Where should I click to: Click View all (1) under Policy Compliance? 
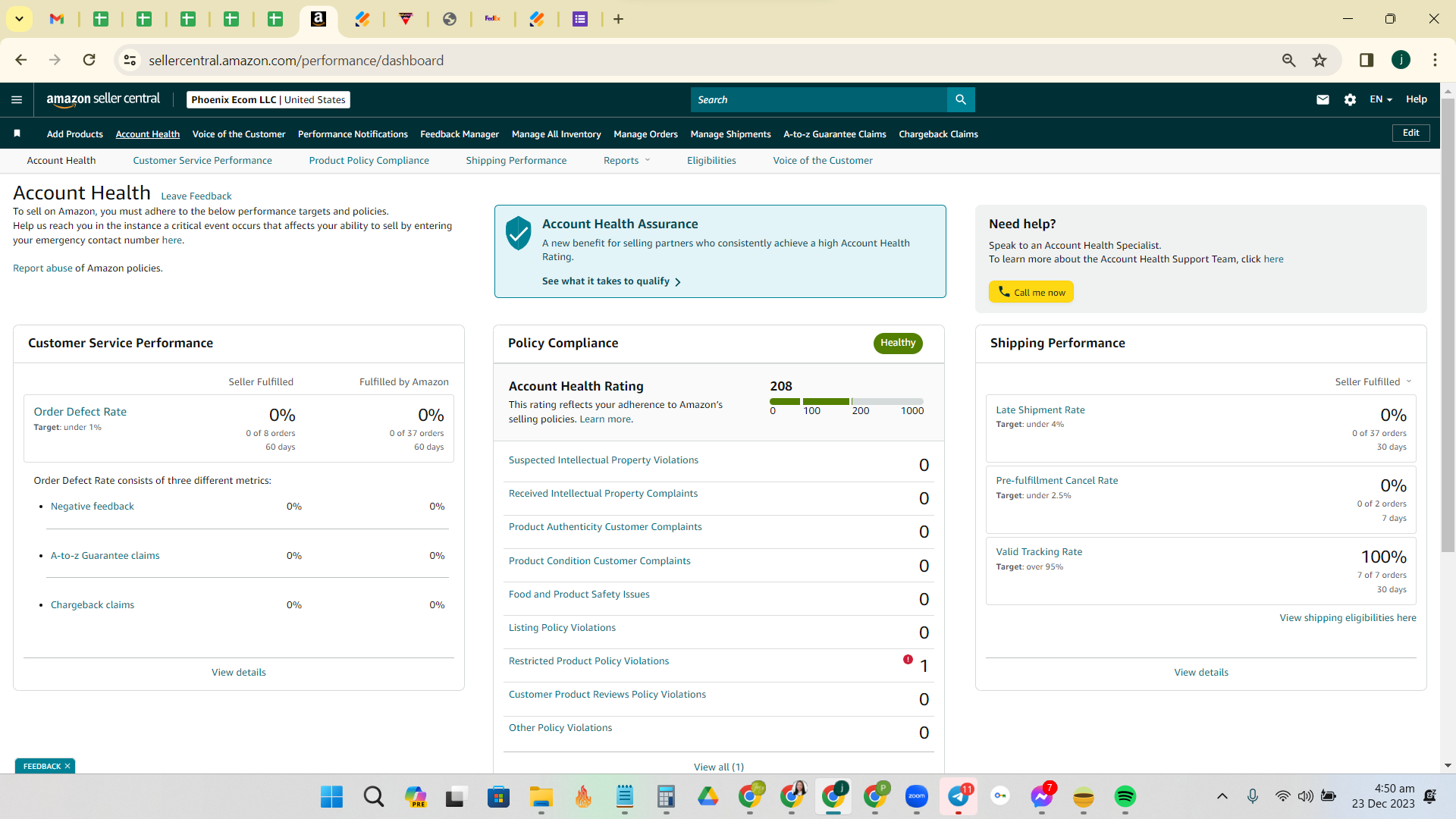(x=719, y=767)
